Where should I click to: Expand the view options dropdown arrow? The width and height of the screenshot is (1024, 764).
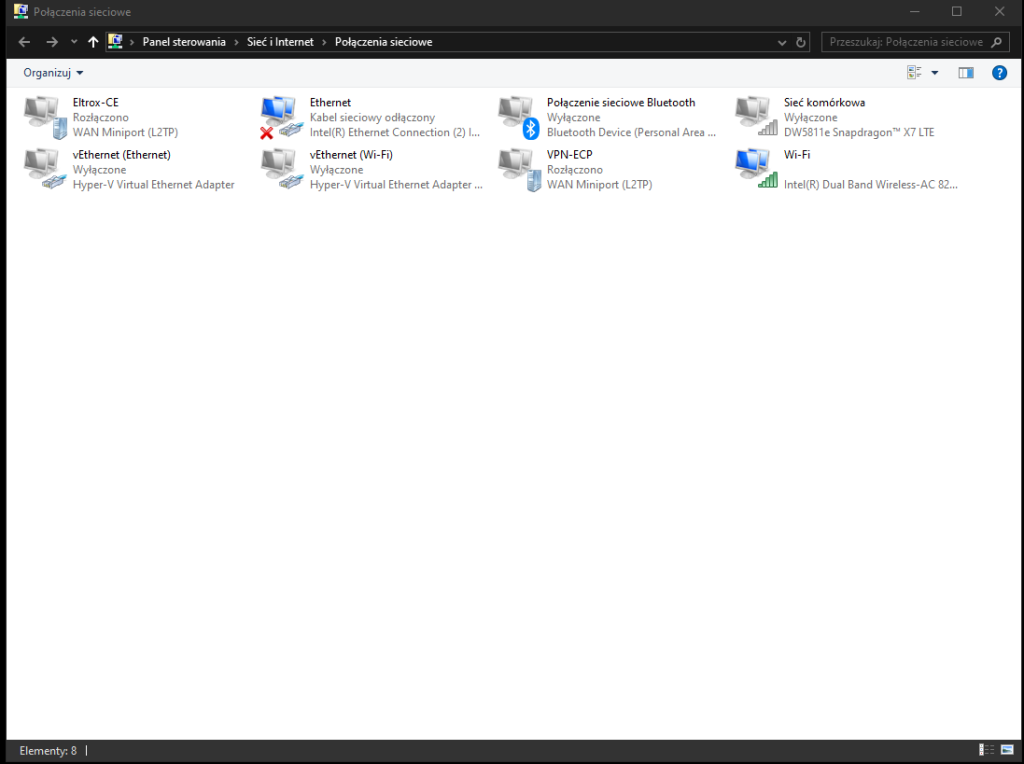coord(935,73)
